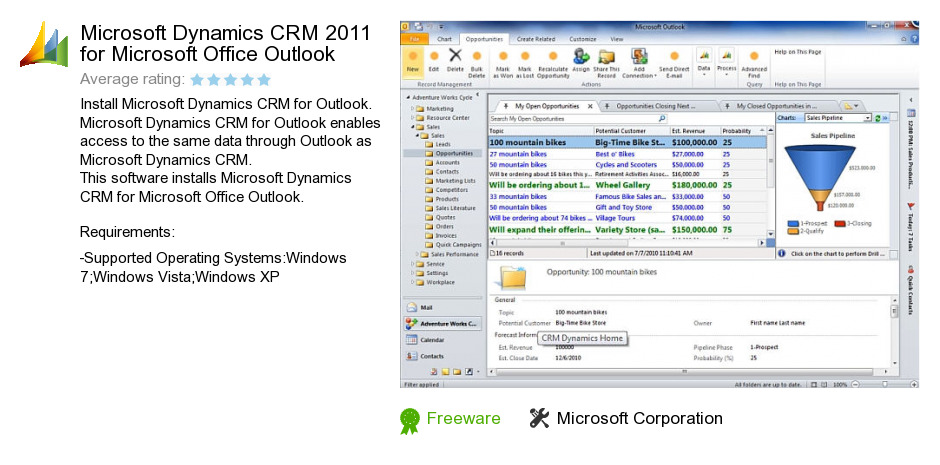Click the green chart refresh icon
Screen dimensions: 940x465
tap(878, 119)
